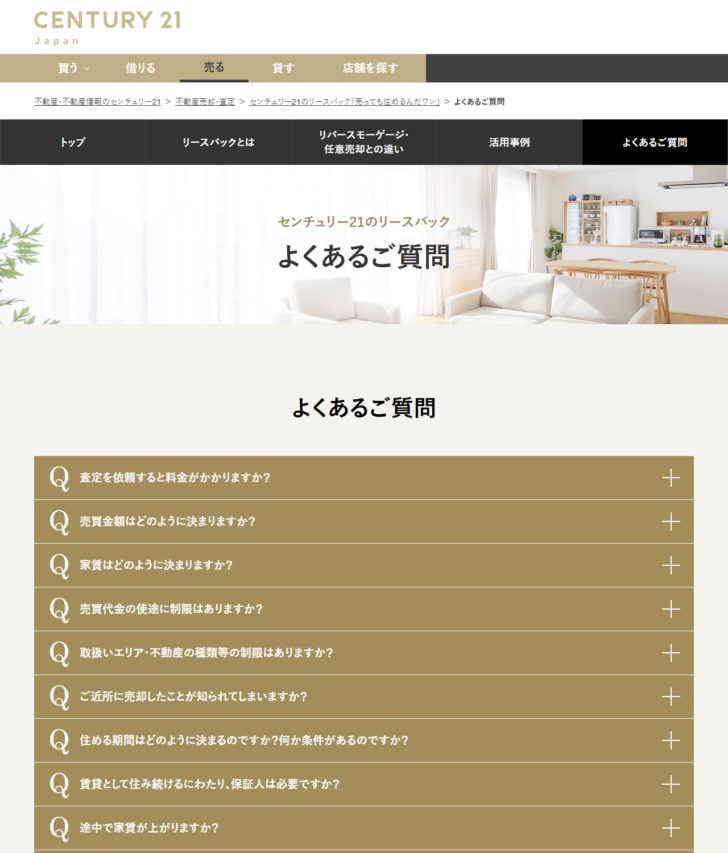Screen dimensions: 728x853
Task: Click Q icon beside 住める期間 question
Action: (59, 741)
